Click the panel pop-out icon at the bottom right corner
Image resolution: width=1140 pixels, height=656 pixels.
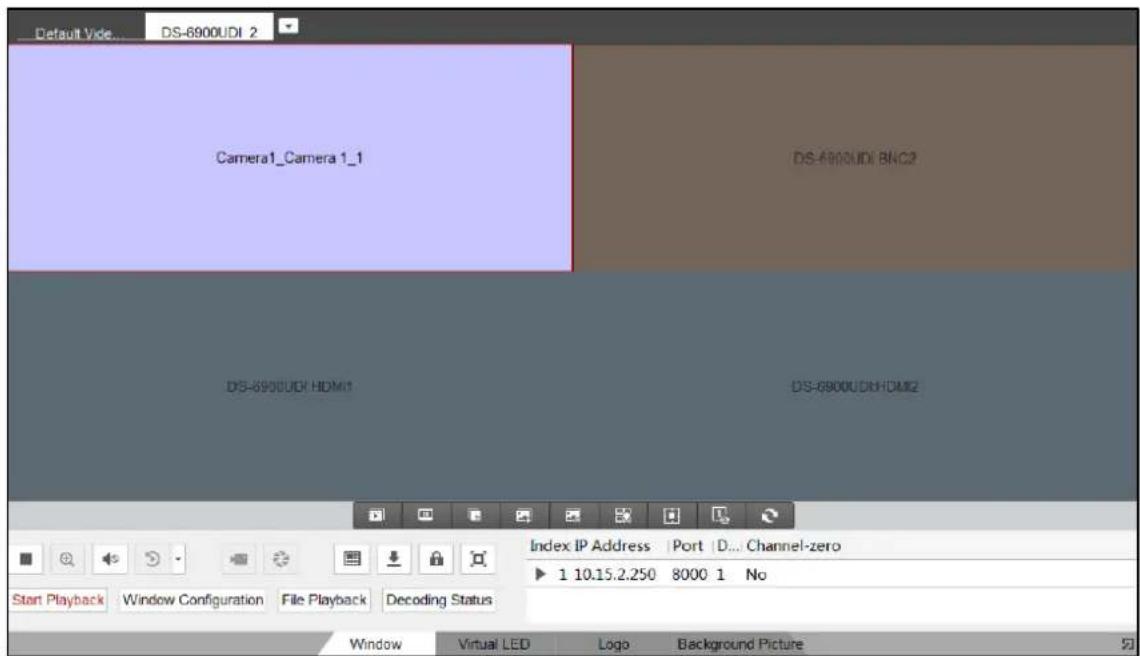coord(1127,644)
